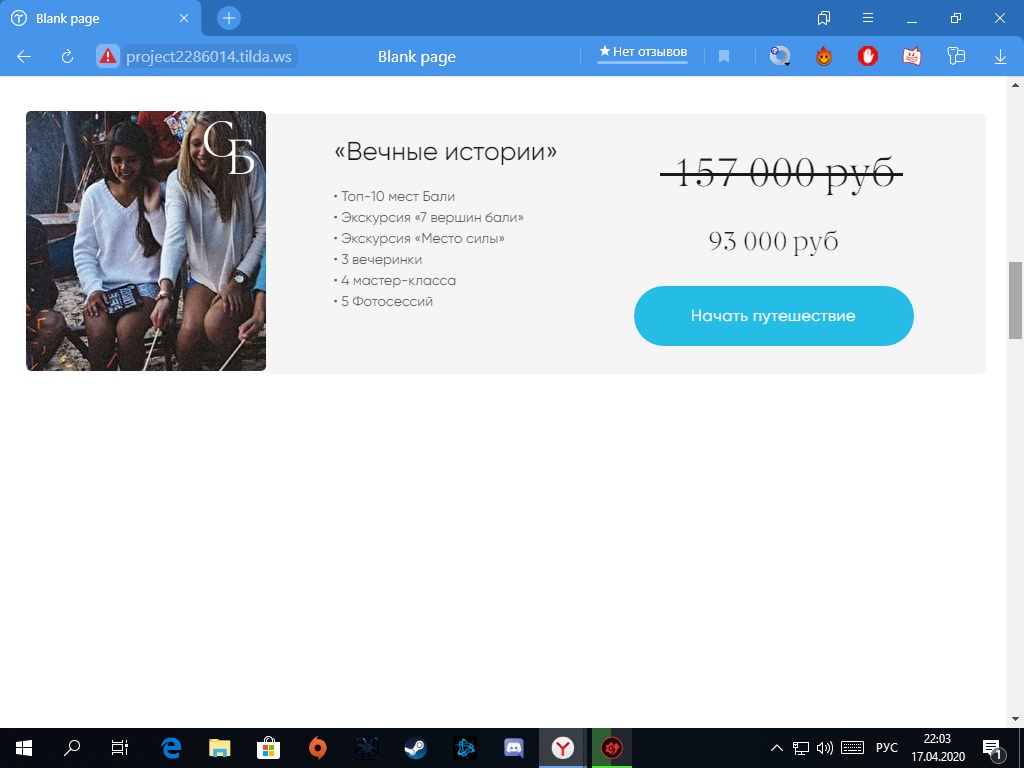Click the page vertical scrollbar thumb
This screenshot has width=1024, height=768.
pos(1015,300)
